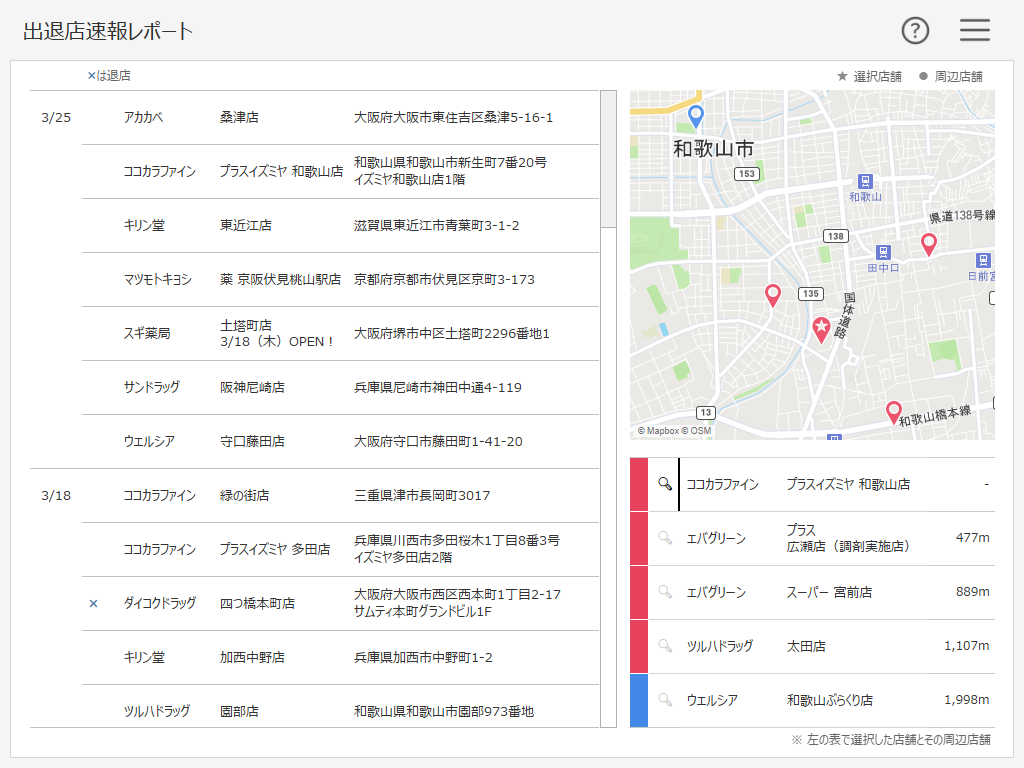Click the blue color bar for ウエルシア row

pyautogui.click(x=639, y=700)
